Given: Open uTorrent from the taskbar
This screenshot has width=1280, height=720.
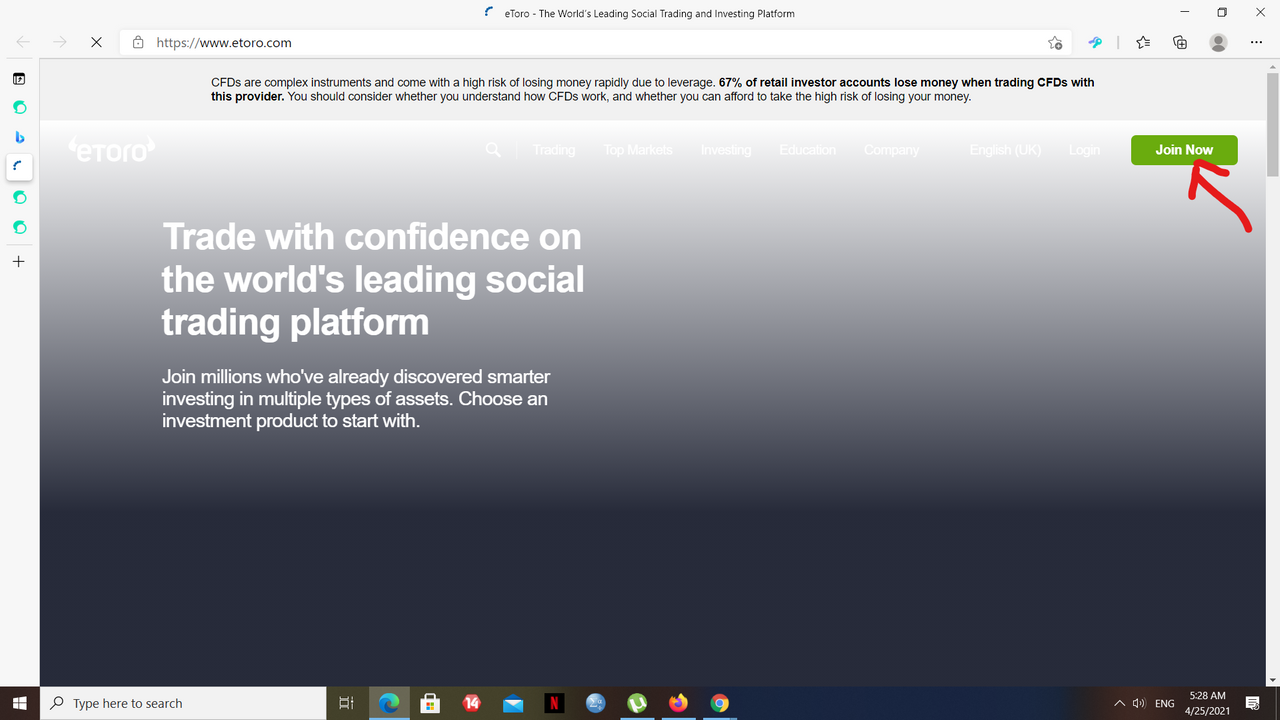Looking at the screenshot, I should [x=637, y=703].
